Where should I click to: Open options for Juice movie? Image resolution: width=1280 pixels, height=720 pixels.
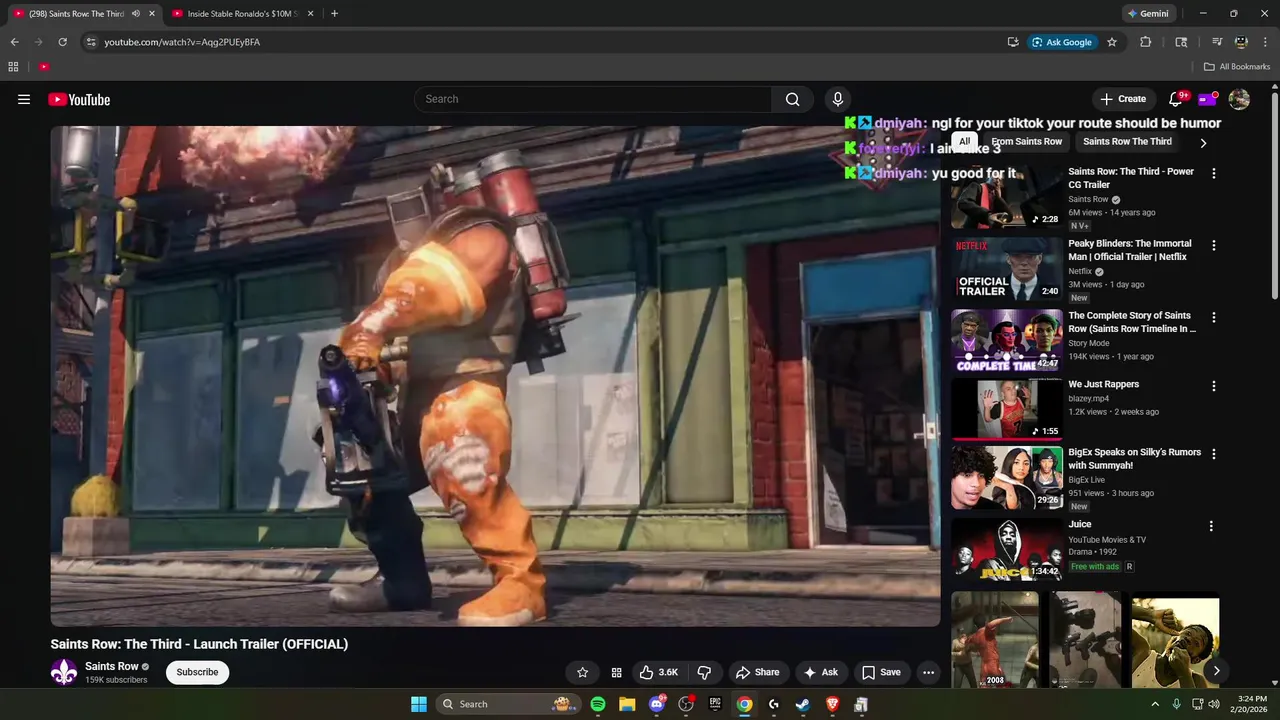pyautogui.click(x=1211, y=526)
